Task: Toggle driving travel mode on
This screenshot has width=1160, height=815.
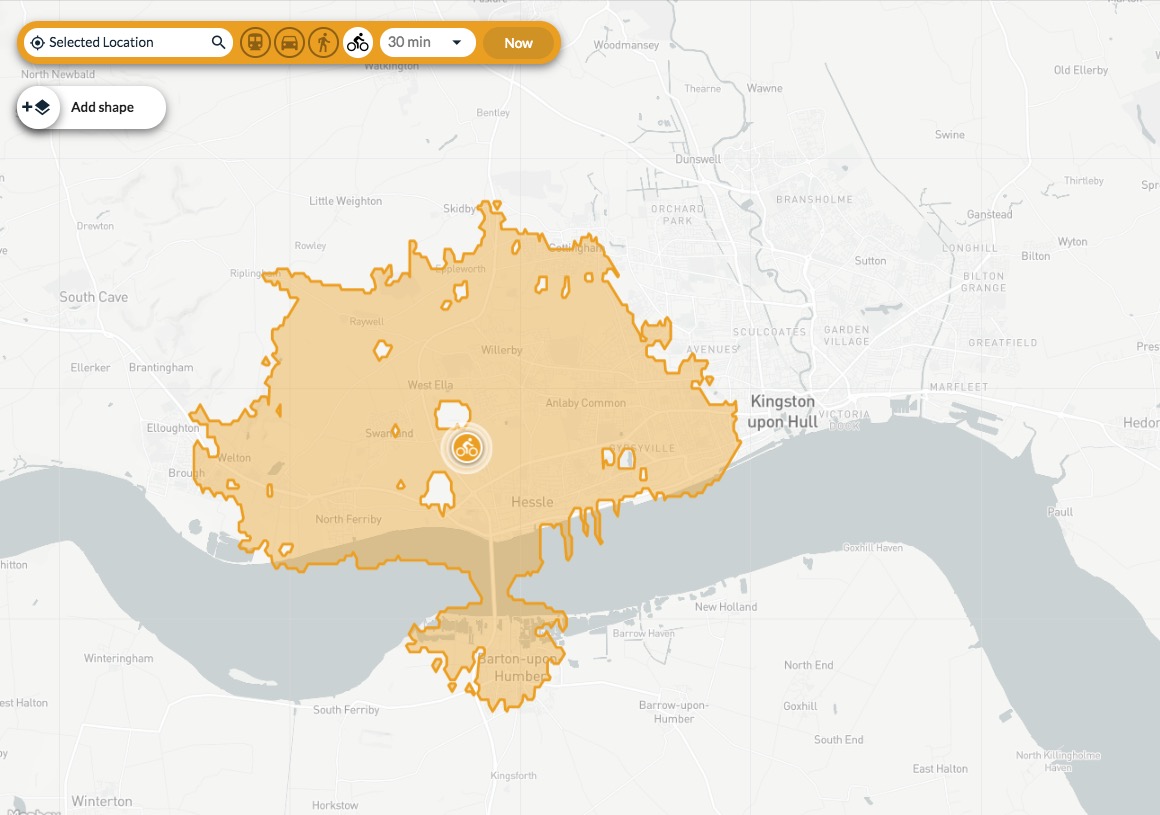Action: [289, 42]
